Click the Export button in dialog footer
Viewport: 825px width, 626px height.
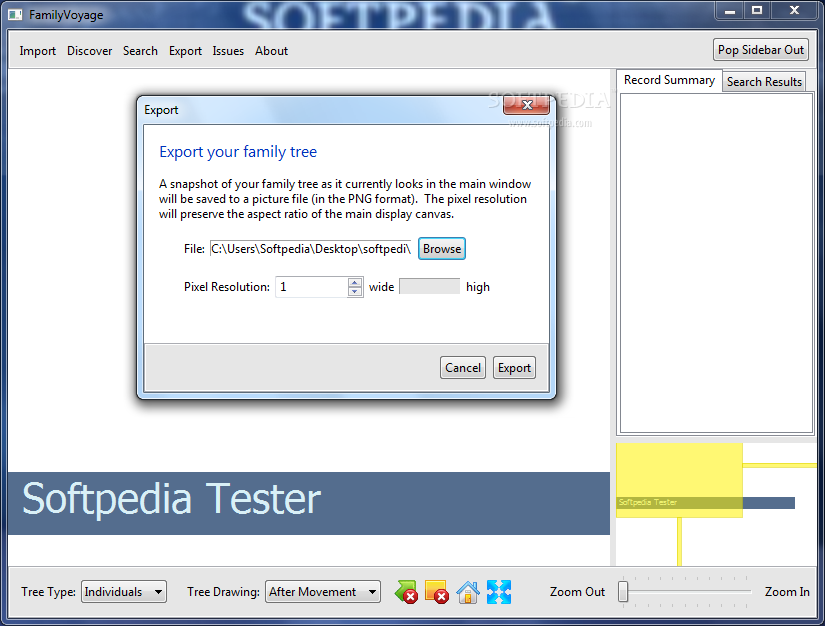(514, 368)
